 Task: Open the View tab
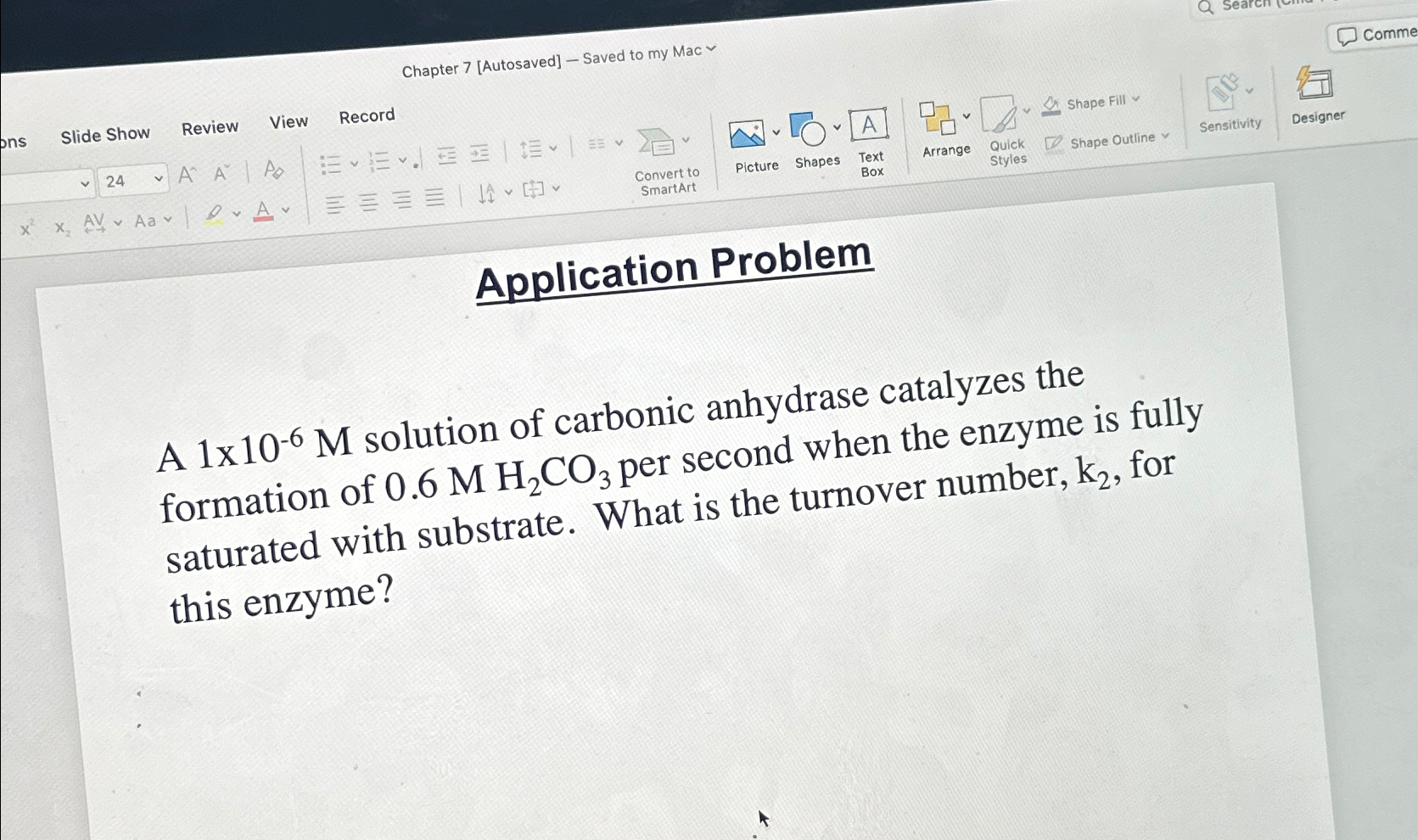click(289, 121)
